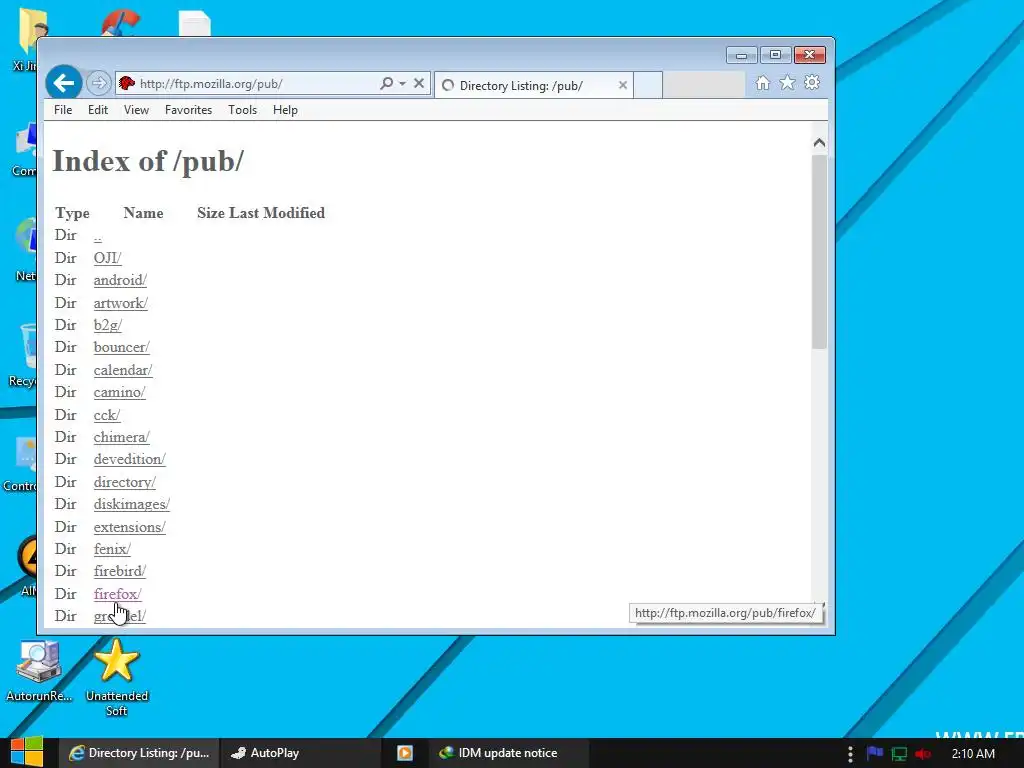The image size is (1024, 768).
Task: Open the Unattended Soft star desktop icon
Action: coord(117,678)
